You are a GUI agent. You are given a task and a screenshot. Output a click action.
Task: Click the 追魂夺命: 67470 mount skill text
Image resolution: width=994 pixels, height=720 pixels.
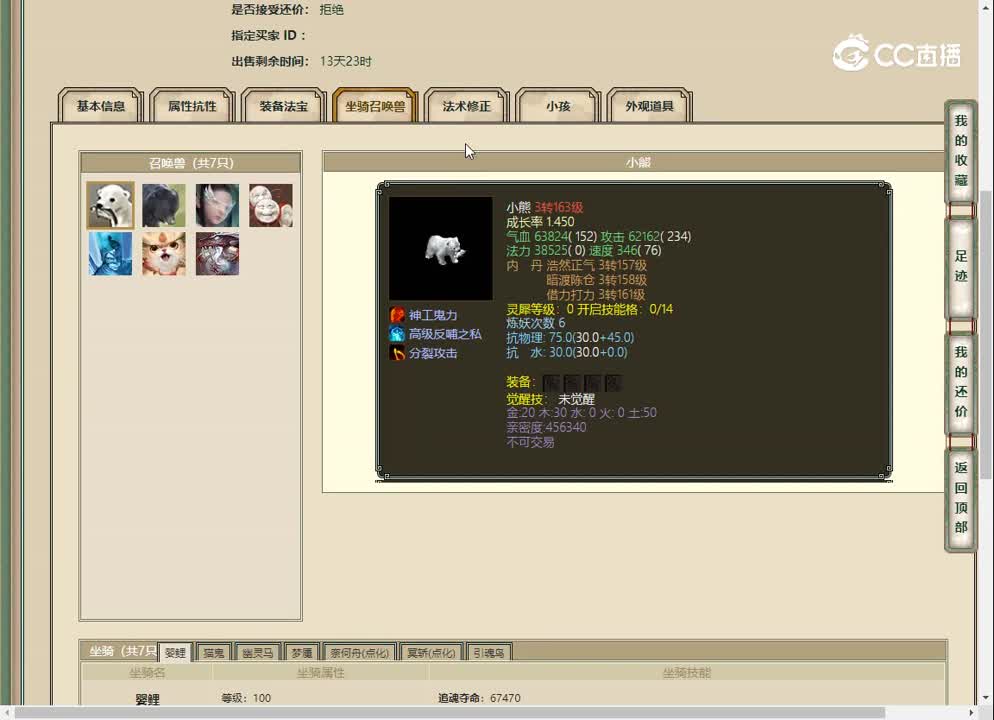click(x=479, y=698)
